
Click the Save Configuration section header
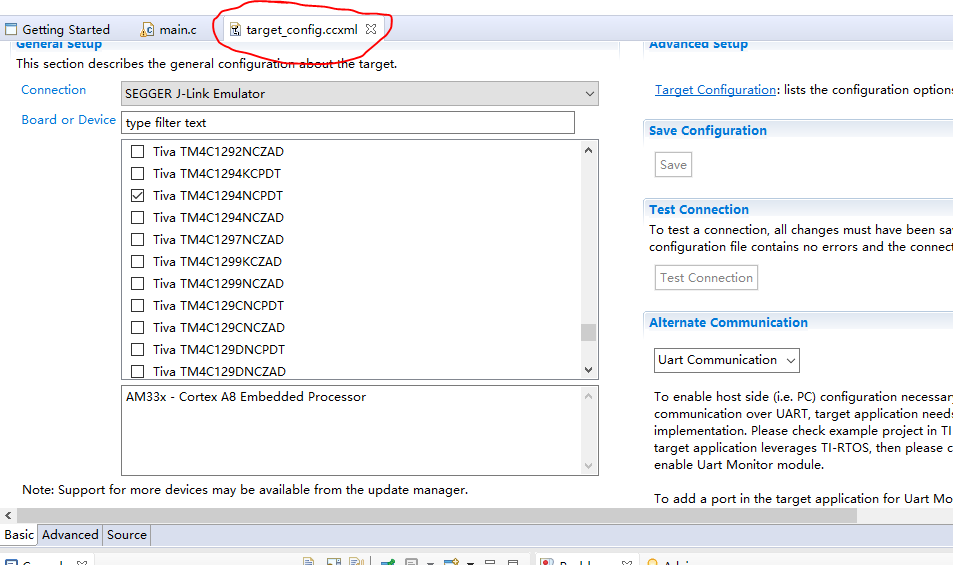pyautogui.click(x=707, y=131)
